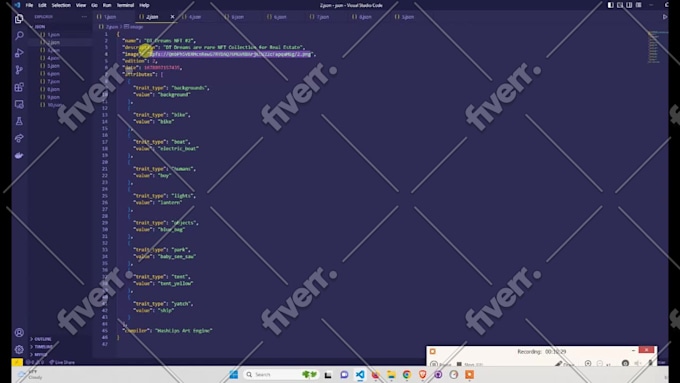Open the Explorer view in activity bar
The image size is (680, 383).
coord(19,19)
